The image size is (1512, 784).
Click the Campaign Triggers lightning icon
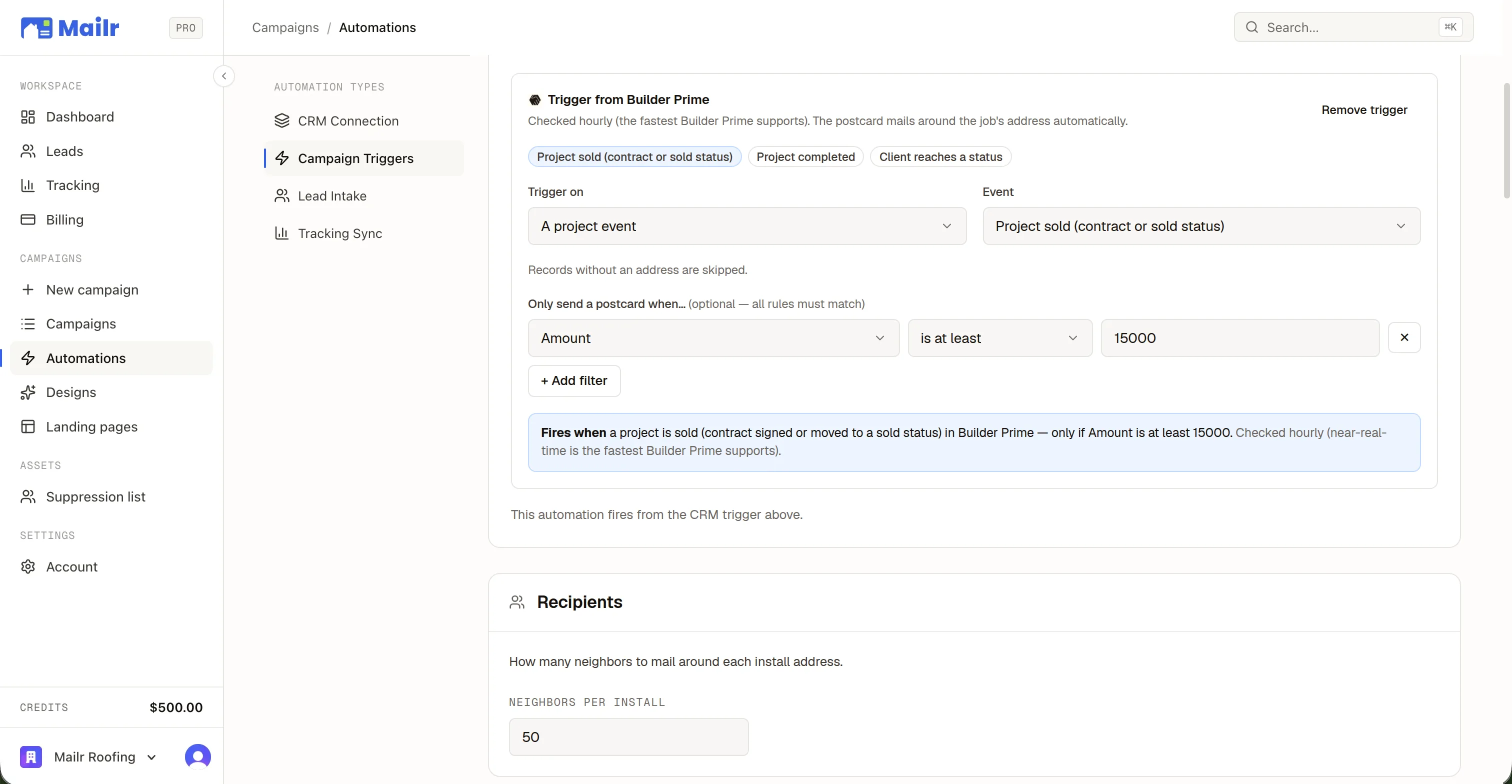281,158
